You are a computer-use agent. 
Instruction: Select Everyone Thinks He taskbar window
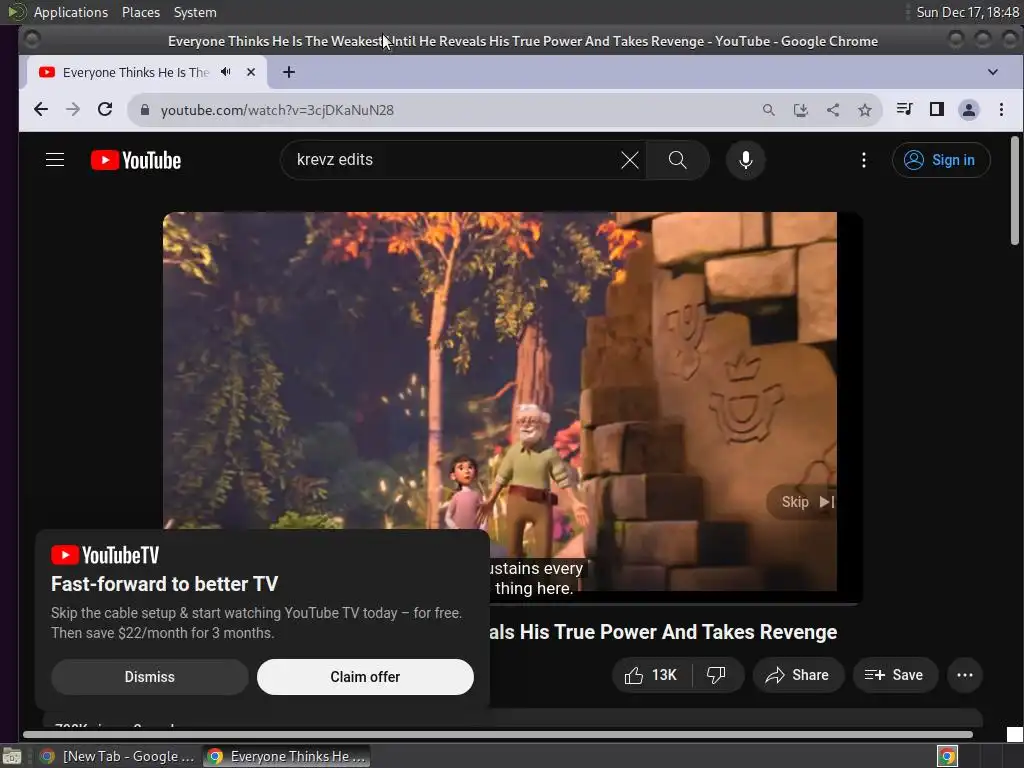(287, 756)
